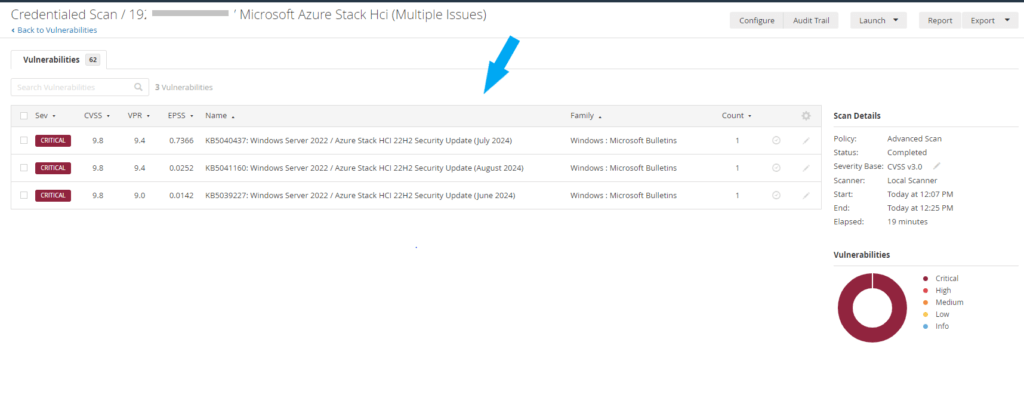Screen dimensions: 1024x401
Task: Sort by the CVSS column
Action: [x=97, y=116]
